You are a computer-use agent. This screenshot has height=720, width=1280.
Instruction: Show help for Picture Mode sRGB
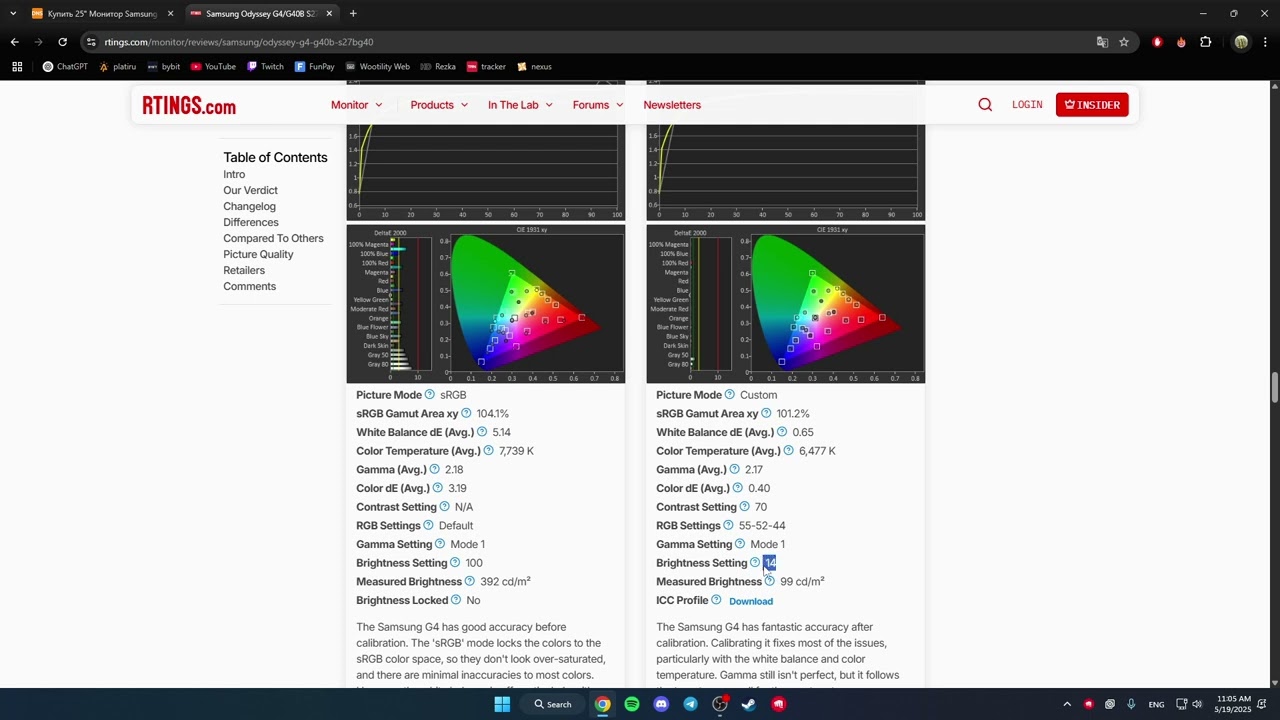click(x=430, y=395)
